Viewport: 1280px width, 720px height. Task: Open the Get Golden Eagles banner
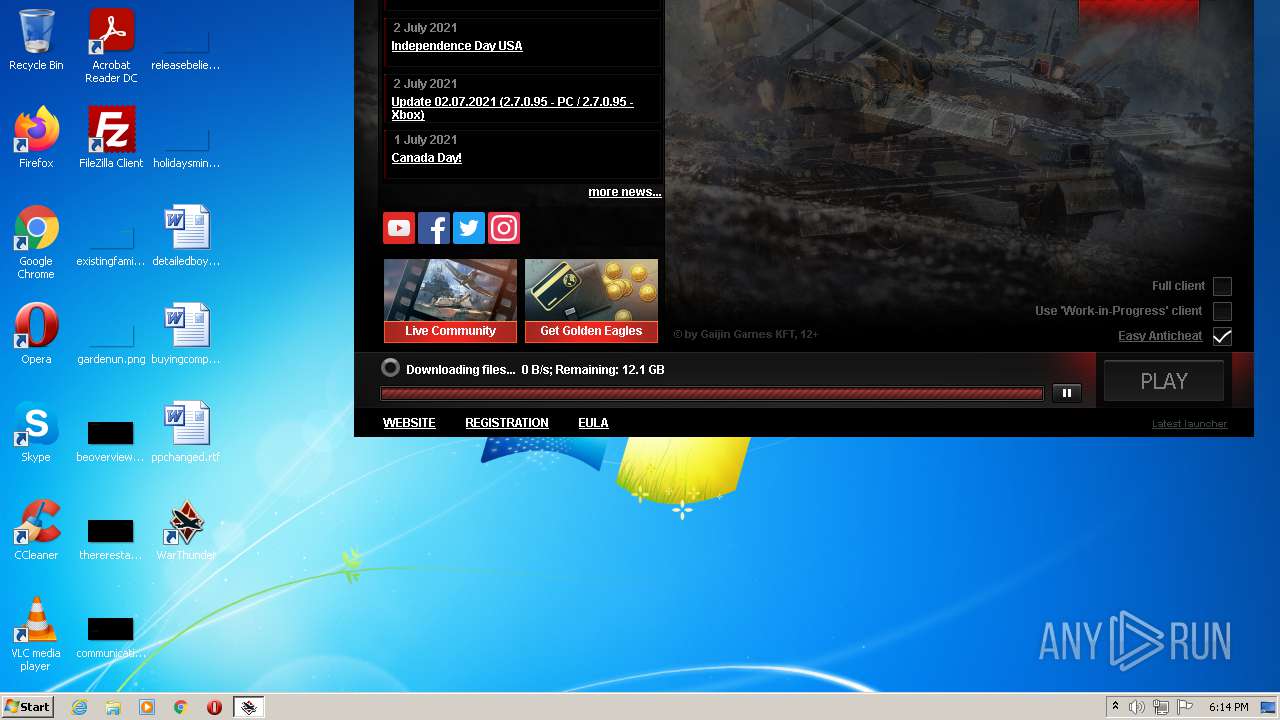pyautogui.click(x=591, y=300)
